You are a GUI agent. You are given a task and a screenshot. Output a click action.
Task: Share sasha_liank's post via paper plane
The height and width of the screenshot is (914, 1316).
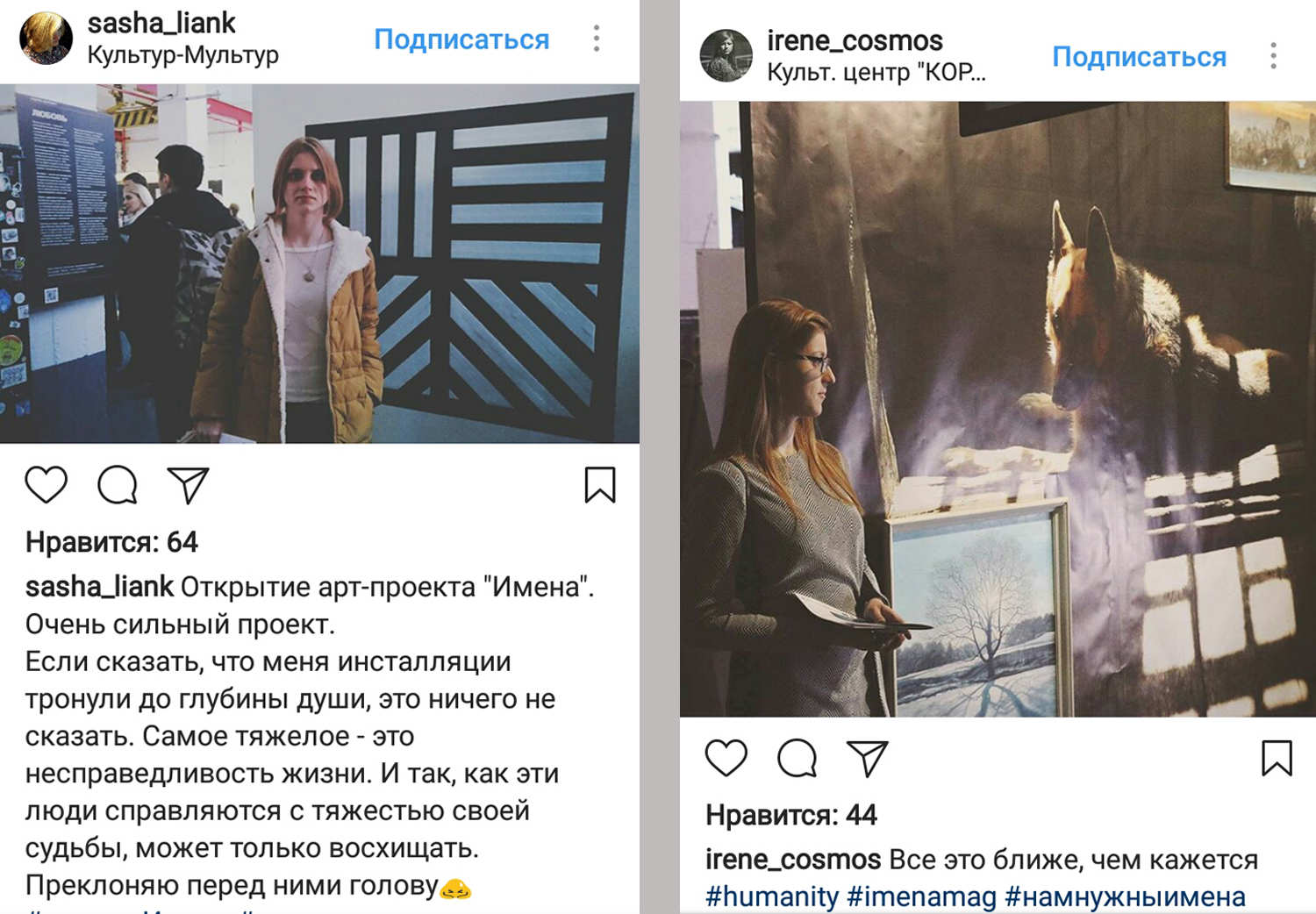pos(187,484)
